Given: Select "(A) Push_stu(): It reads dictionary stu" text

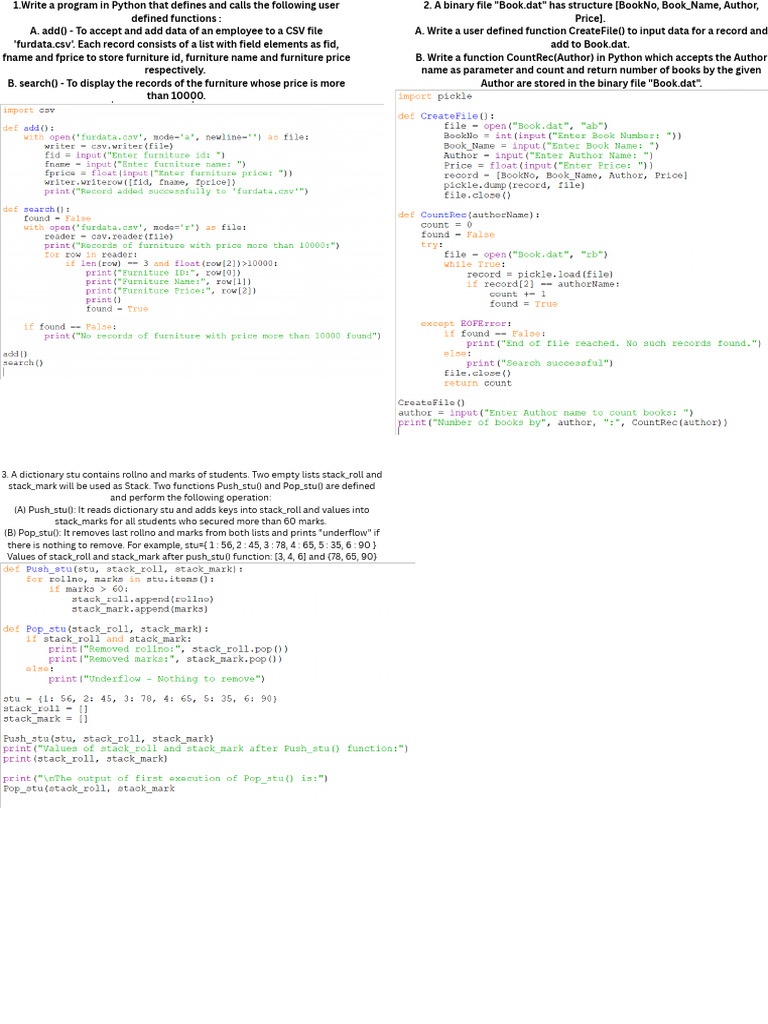Looking at the screenshot, I should pos(191,515).
